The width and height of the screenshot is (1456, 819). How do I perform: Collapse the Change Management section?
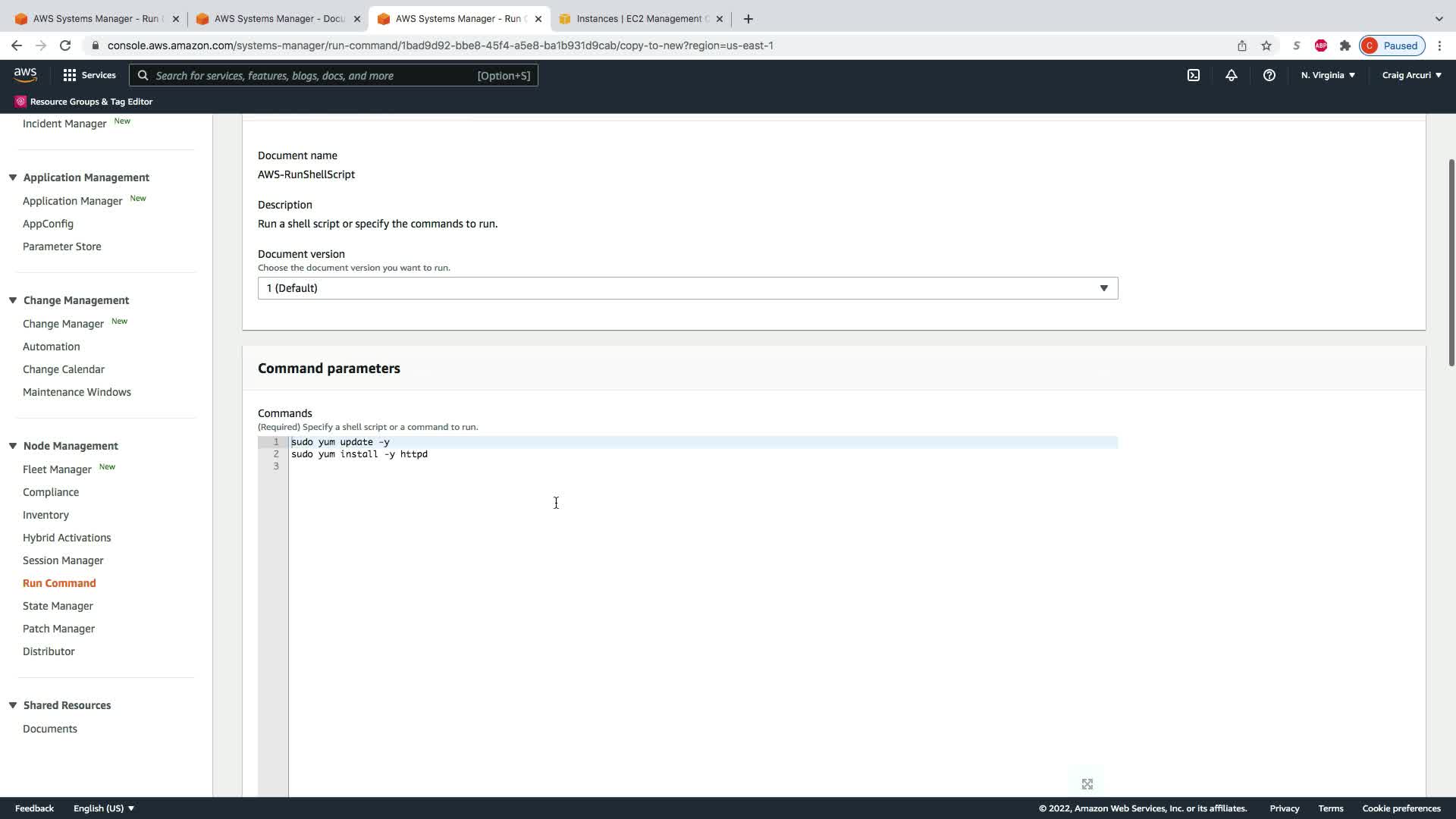point(13,300)
